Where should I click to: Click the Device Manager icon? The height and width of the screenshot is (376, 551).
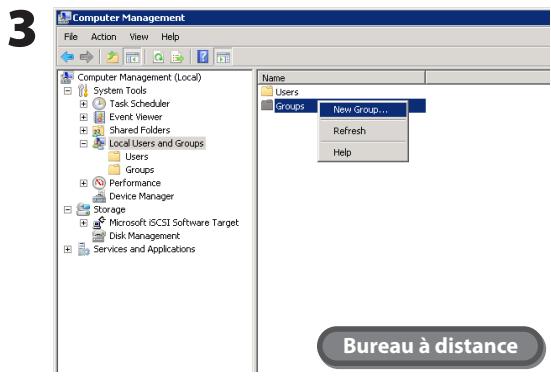[x=99, y=196]
